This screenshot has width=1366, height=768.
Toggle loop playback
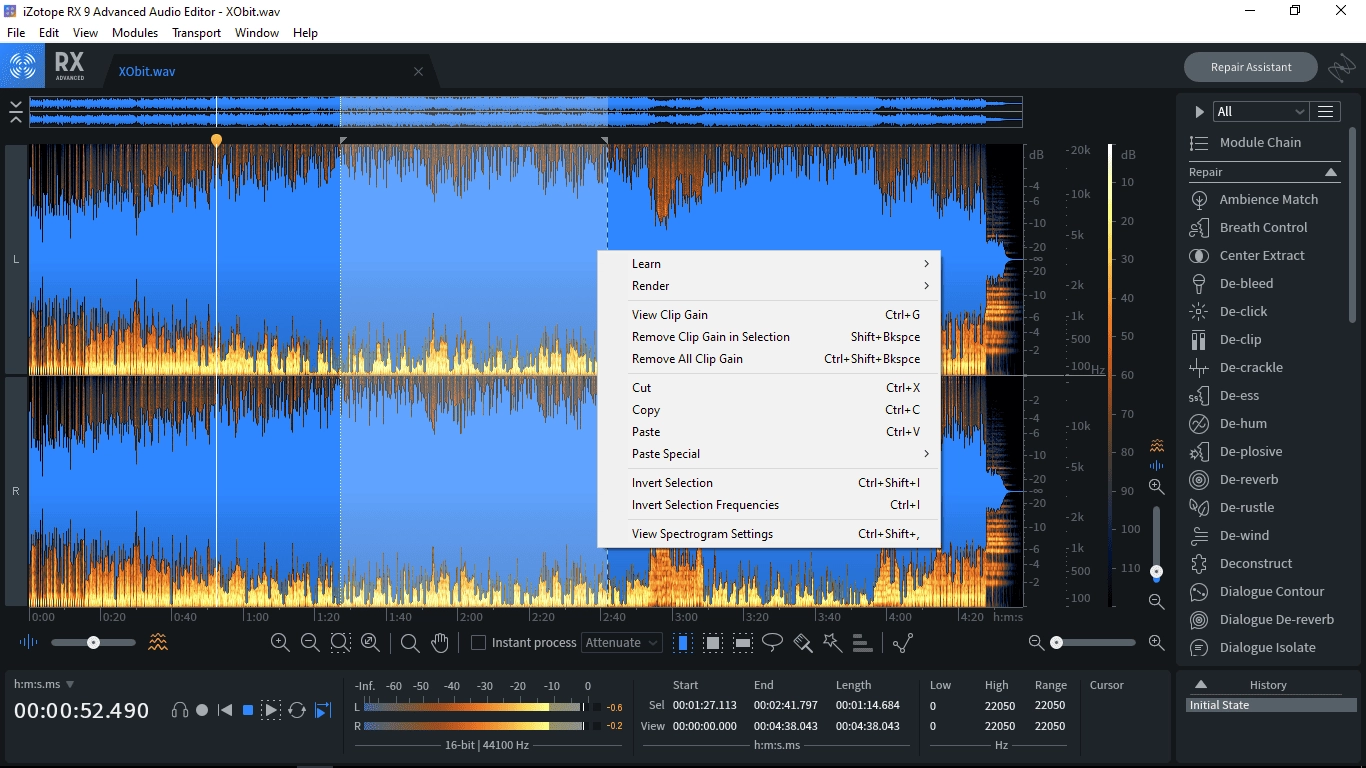click(297, 710)
